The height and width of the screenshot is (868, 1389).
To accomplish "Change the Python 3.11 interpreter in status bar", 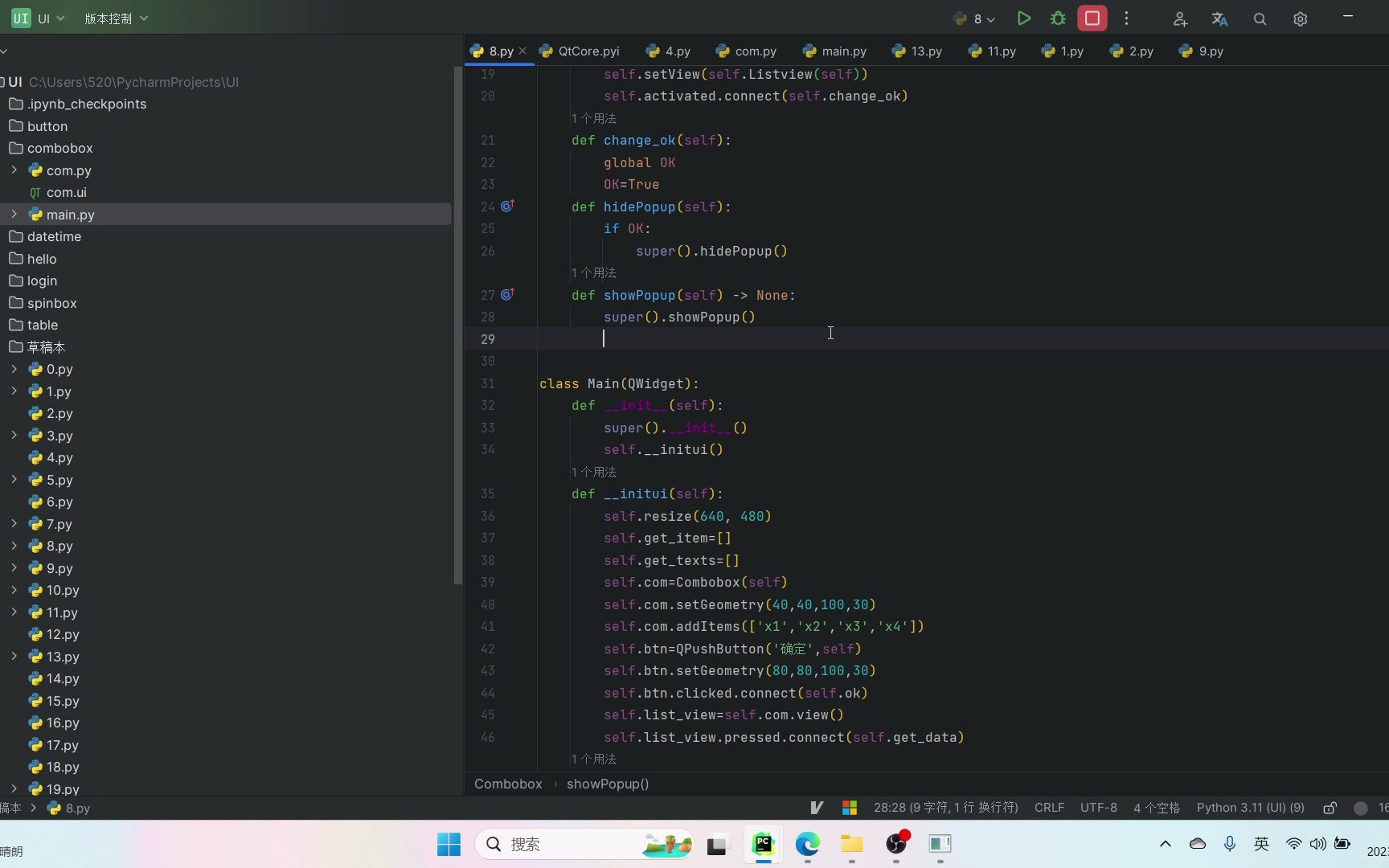I will pyautogui.click(x=1249, y=807).
